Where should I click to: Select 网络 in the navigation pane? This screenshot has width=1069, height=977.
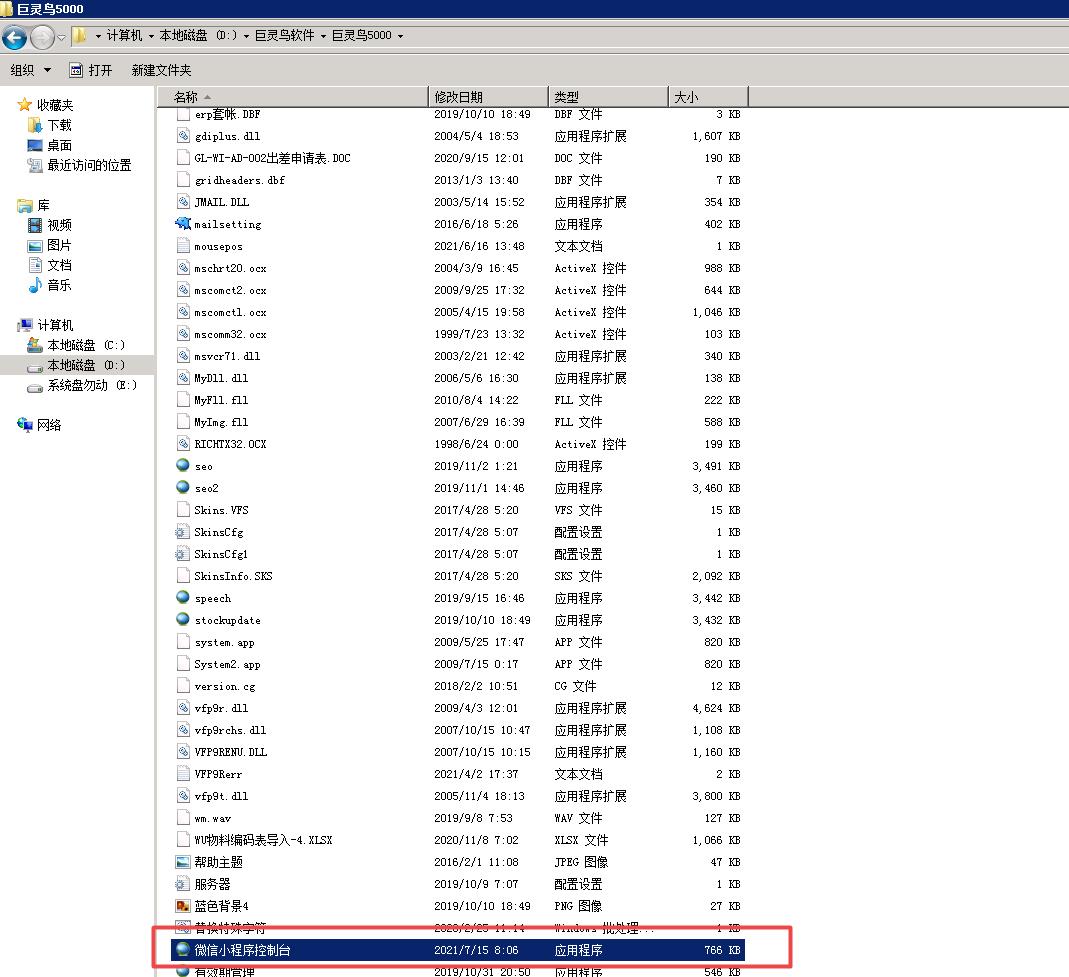pyautogui.click(x=49, y=425)
